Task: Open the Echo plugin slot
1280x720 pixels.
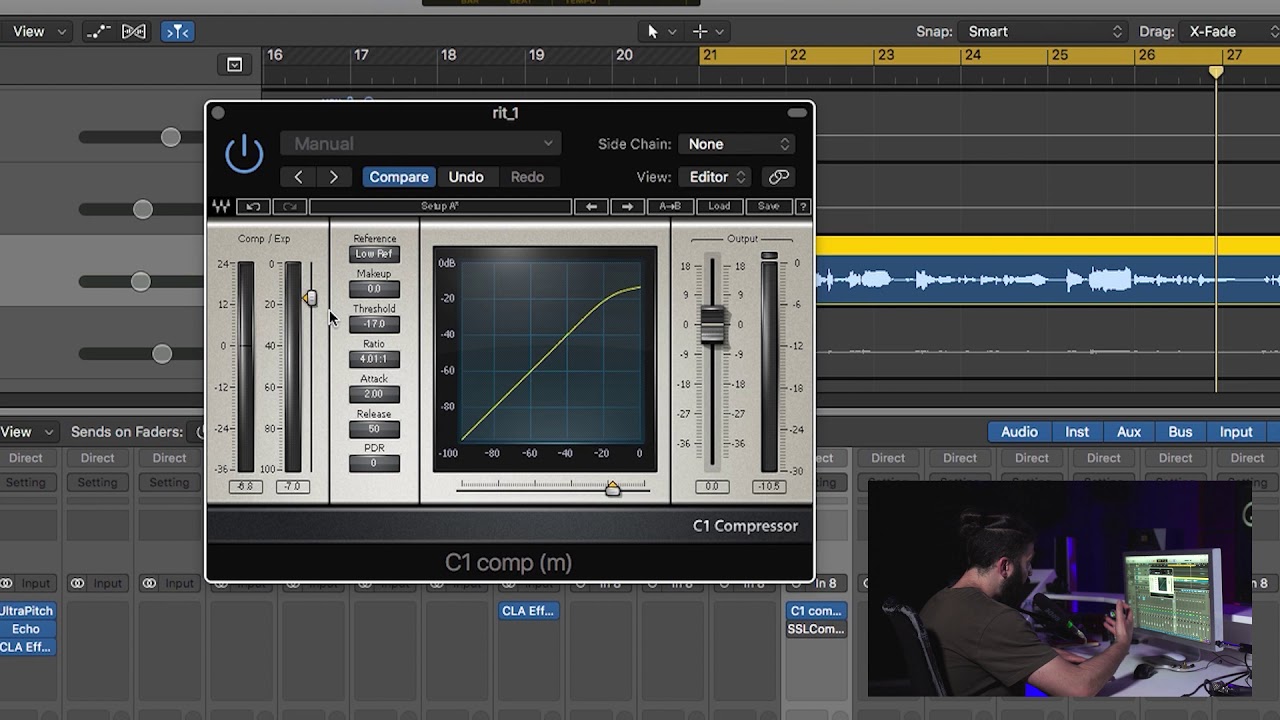Action: (26, 629)
